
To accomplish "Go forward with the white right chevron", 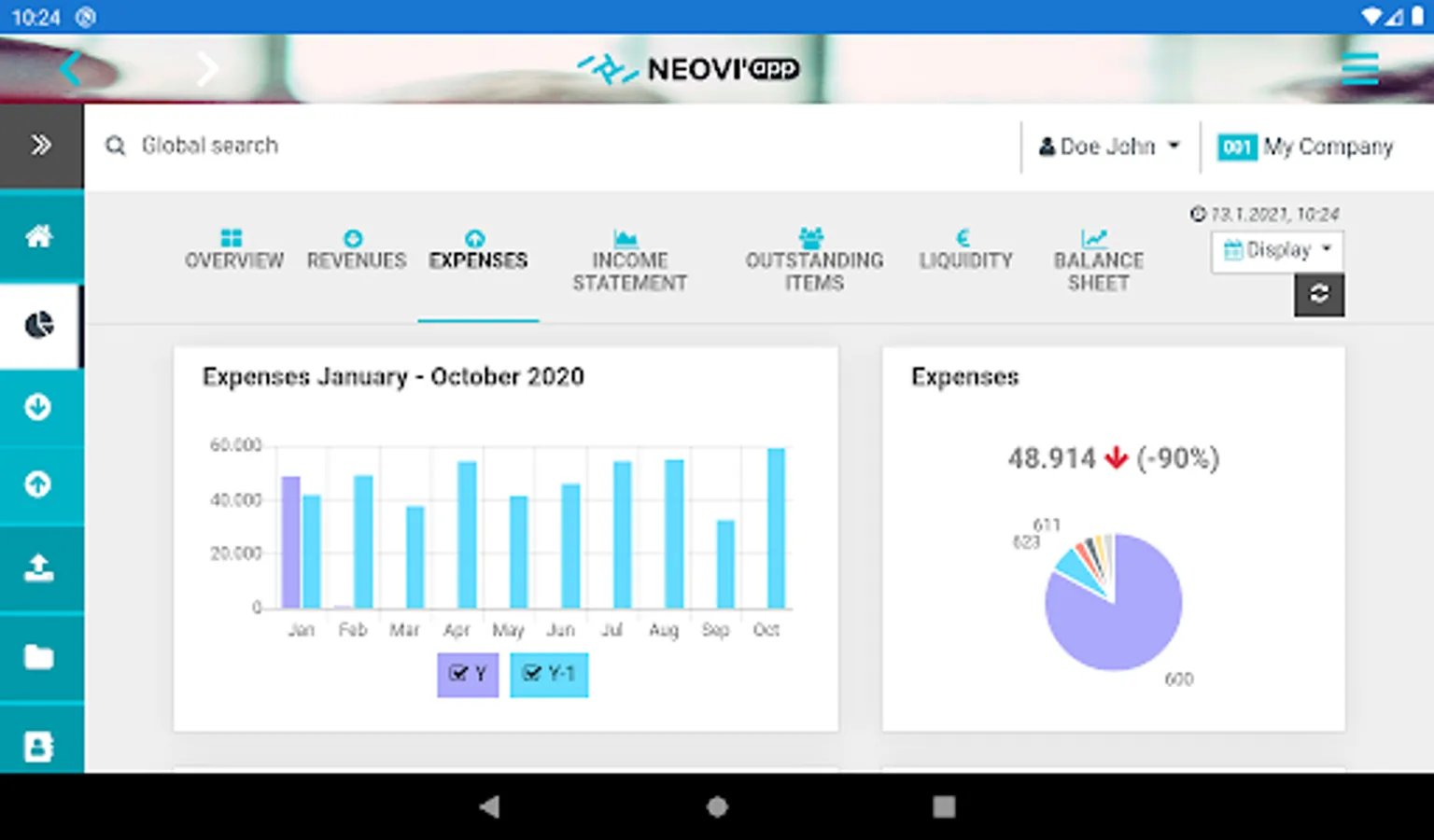I will (x=207, y=68).
